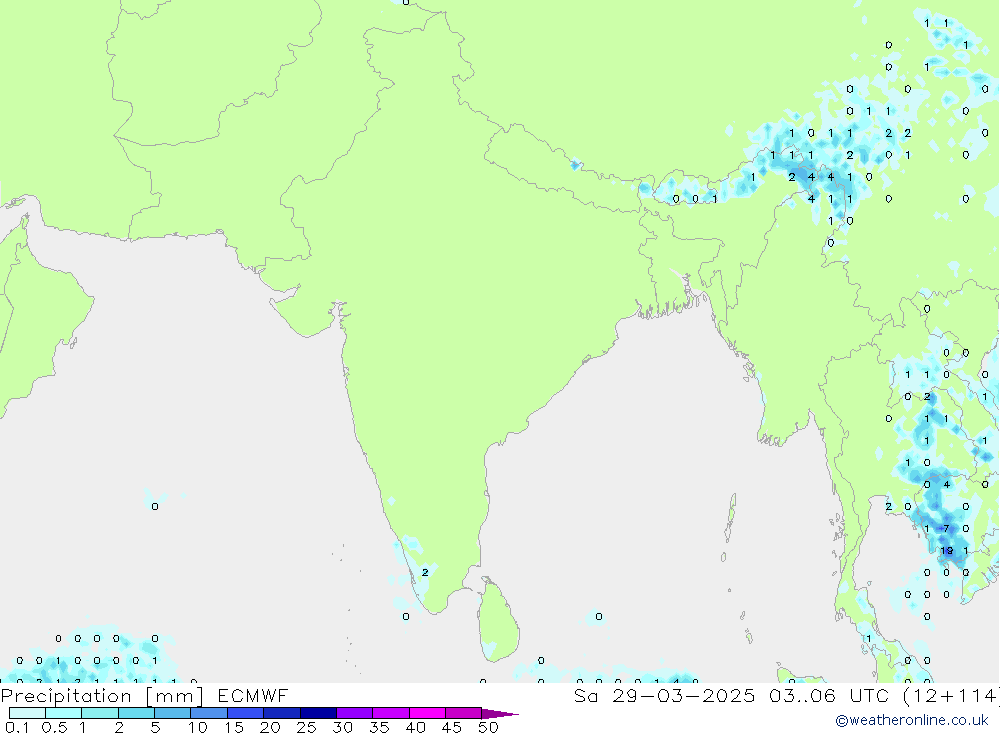Click the '50' legend scale label

489,727
